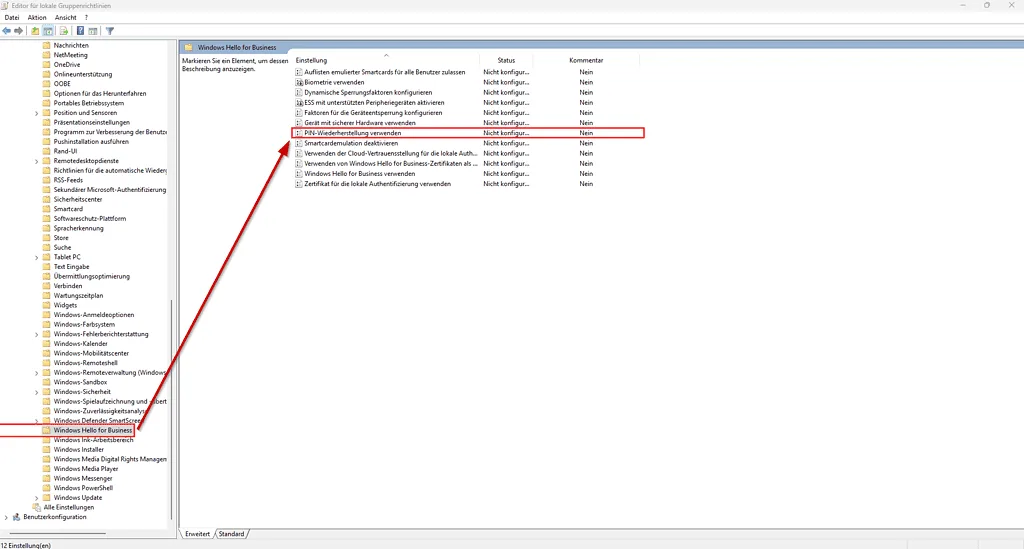The width and height of the screenshot is (1024, 549).
Task: Go up one level via folder-arrow icon
Action: pos(35,31)
